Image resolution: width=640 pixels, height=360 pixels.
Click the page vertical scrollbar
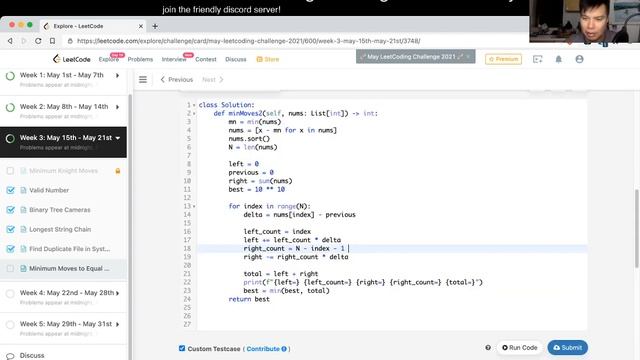pos(637,229)
